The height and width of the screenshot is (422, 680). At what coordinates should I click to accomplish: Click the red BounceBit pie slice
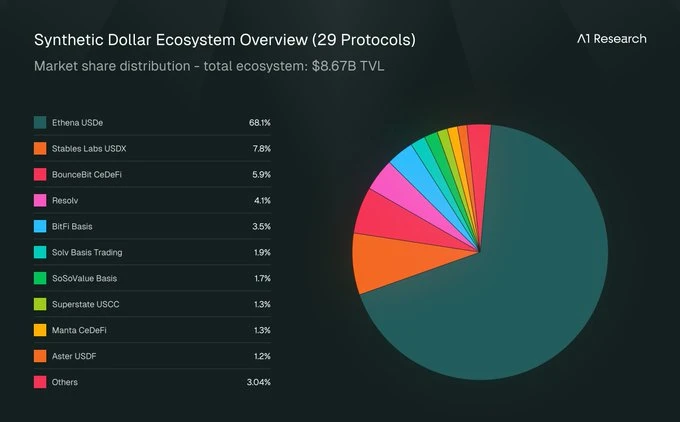coord(380,213)
